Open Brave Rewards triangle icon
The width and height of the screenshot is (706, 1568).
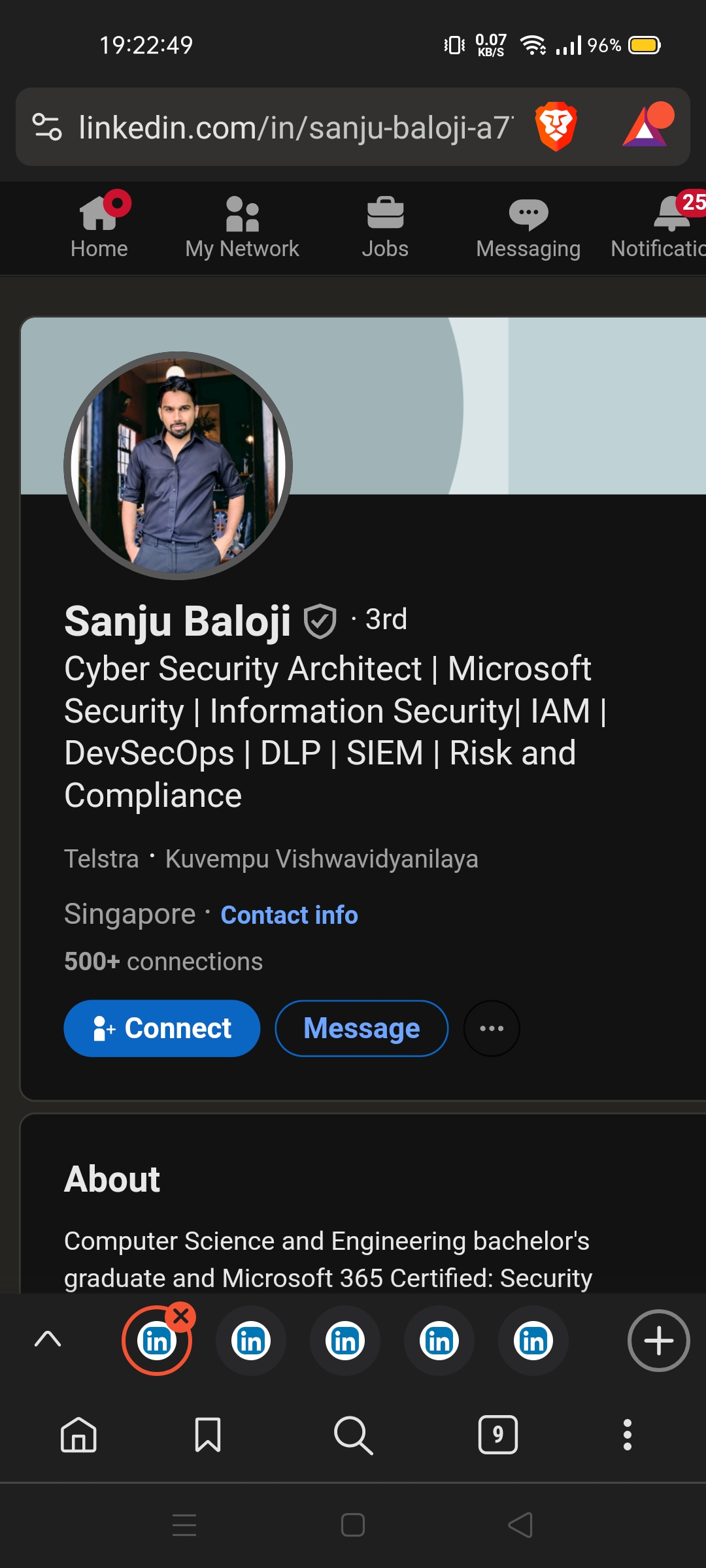pos(647,127)
